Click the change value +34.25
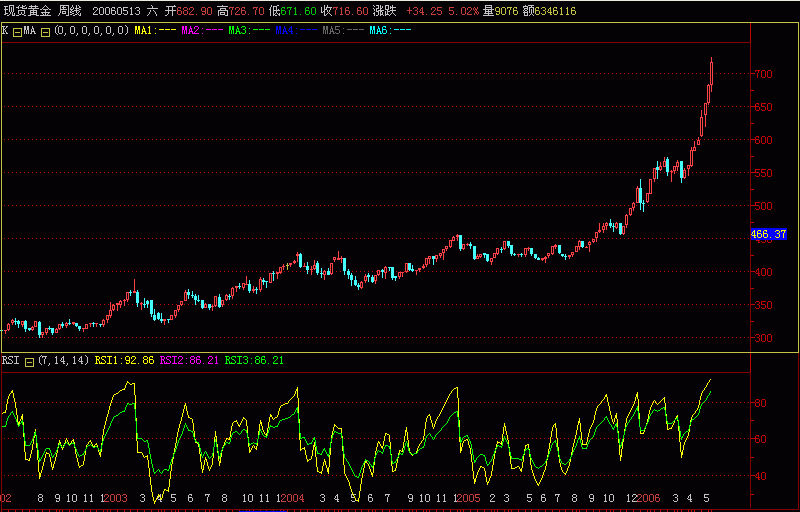The height and width of the screenshot is (512, 800). (x=426, y=11)
